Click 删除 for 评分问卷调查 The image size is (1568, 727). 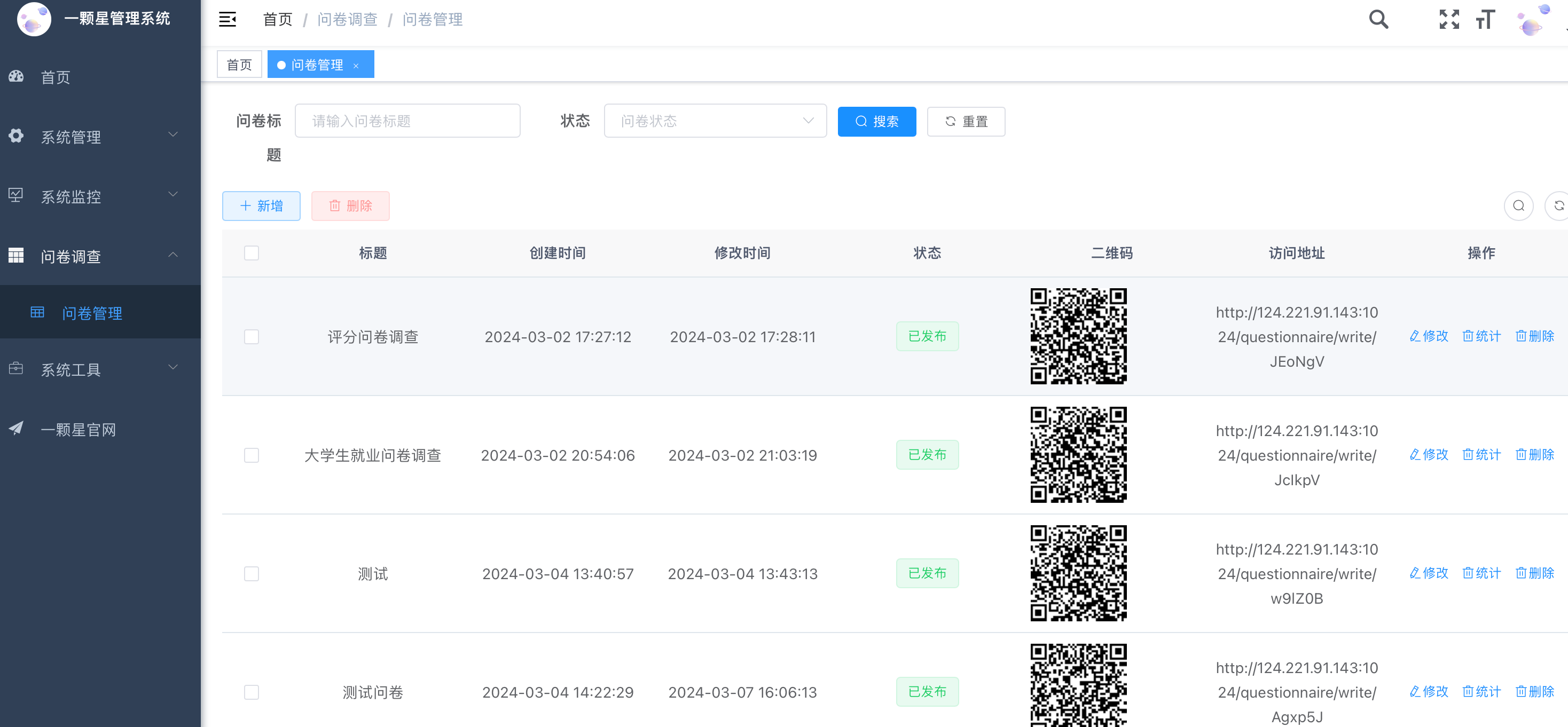pyautogui.click(x=1534, y=336)
